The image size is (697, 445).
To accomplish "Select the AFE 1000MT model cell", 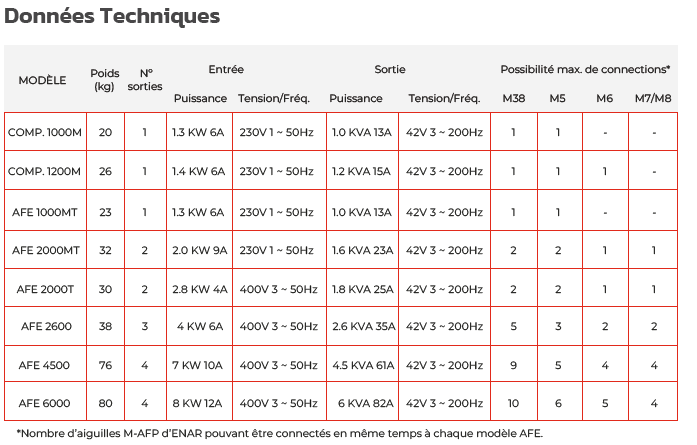I will [44, 211].
